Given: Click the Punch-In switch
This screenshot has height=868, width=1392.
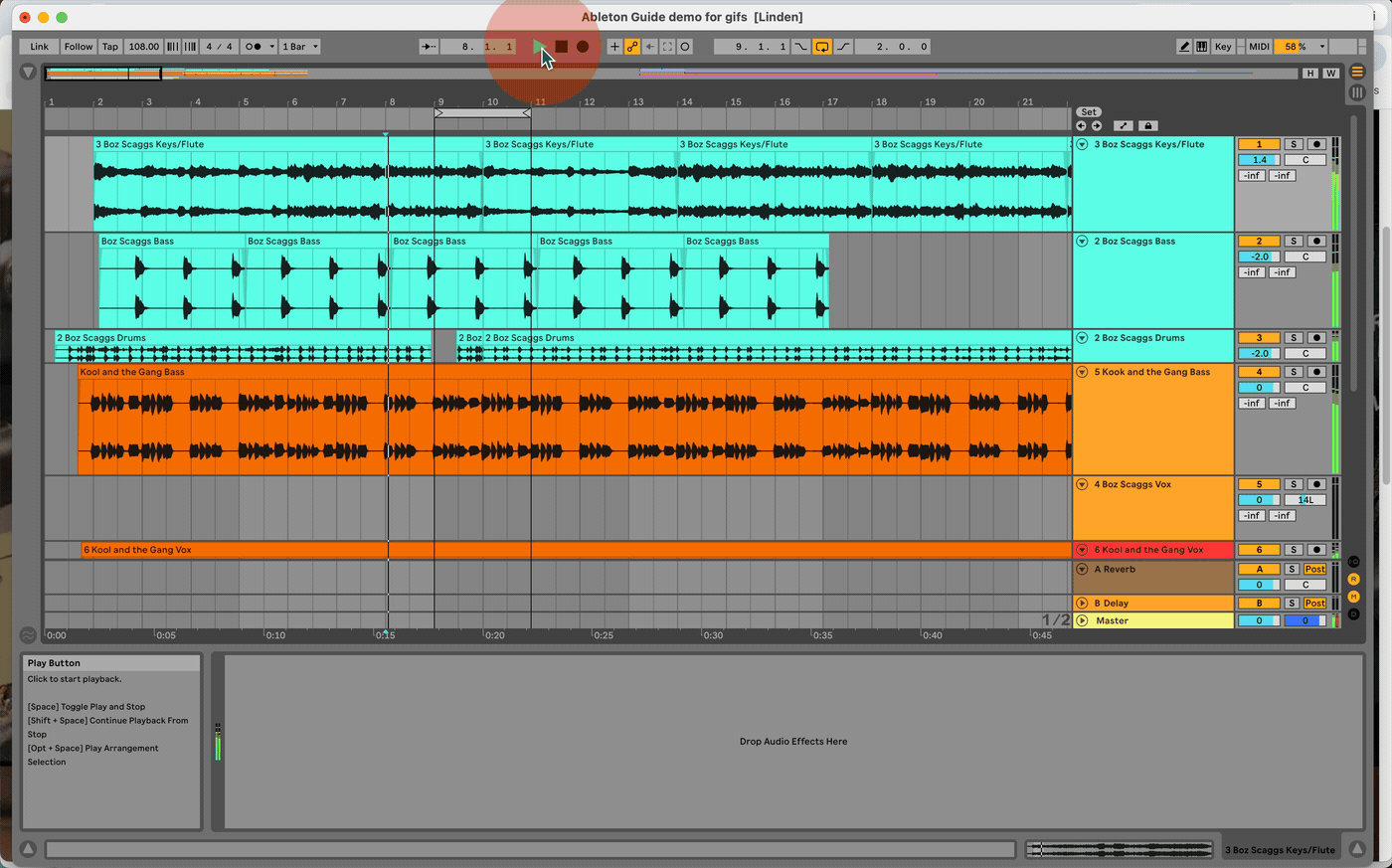Looking at the screenshot, I should pos(800,47).
